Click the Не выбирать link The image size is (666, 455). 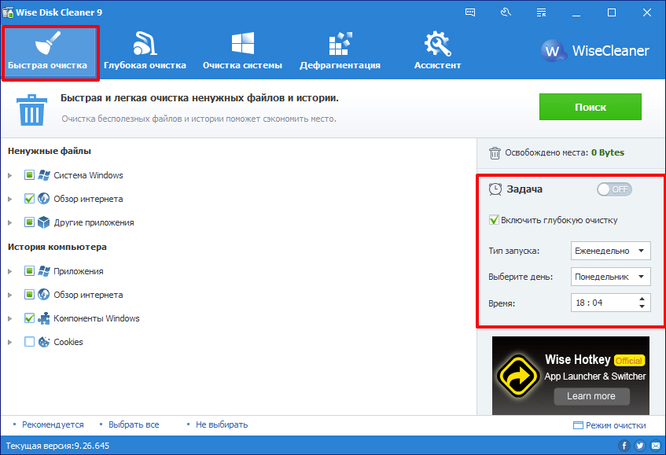pos(222,424)
